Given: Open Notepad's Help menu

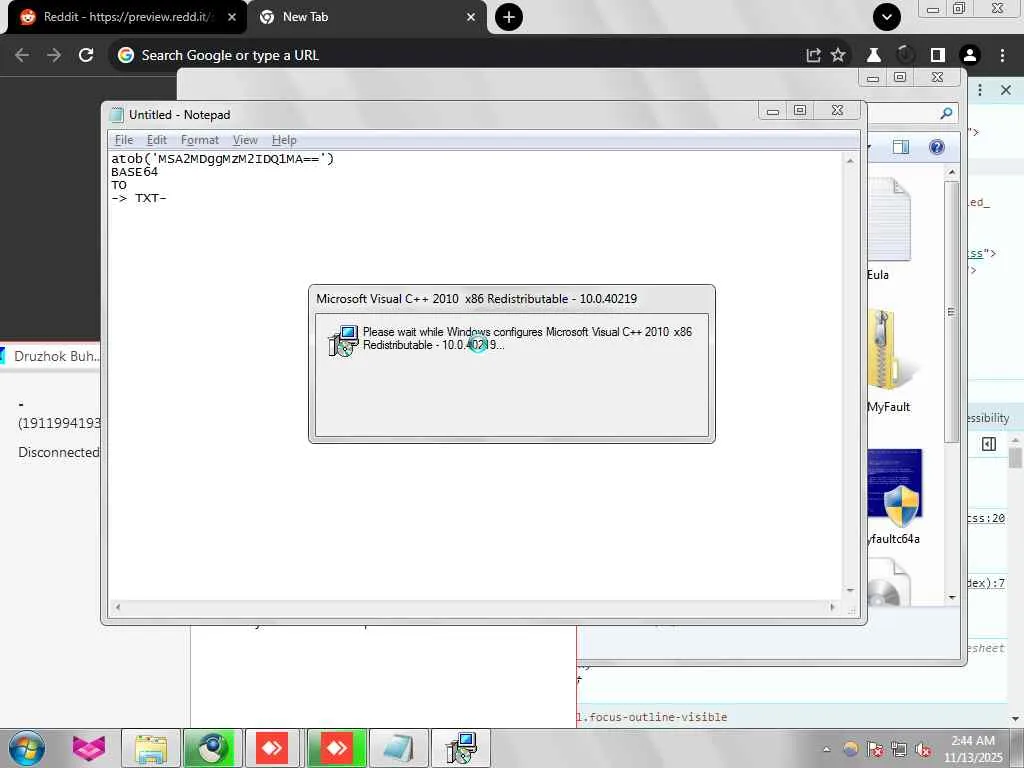Looking at the screenshot, I should click(284, 140).
